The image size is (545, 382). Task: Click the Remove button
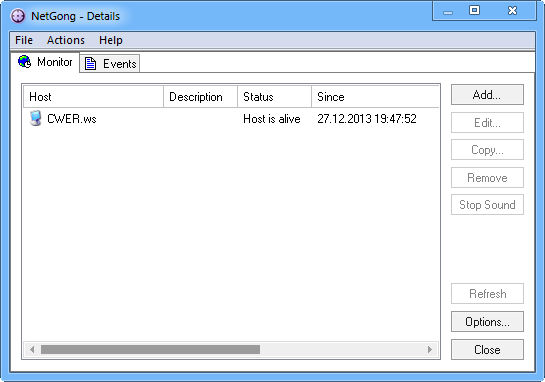click(x=487, y=178)
